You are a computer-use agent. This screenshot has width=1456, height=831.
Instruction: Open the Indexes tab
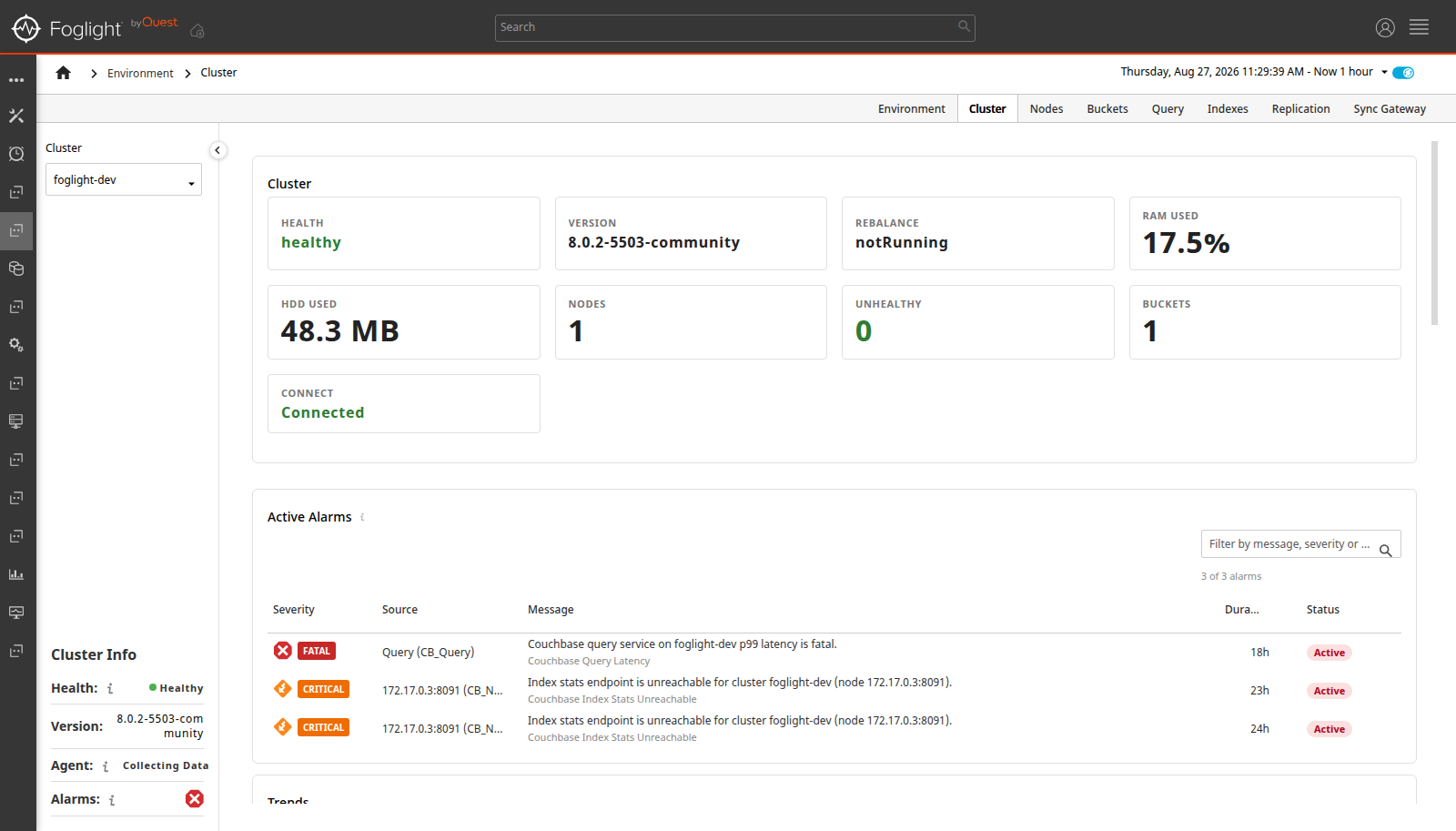point(1228,108)
